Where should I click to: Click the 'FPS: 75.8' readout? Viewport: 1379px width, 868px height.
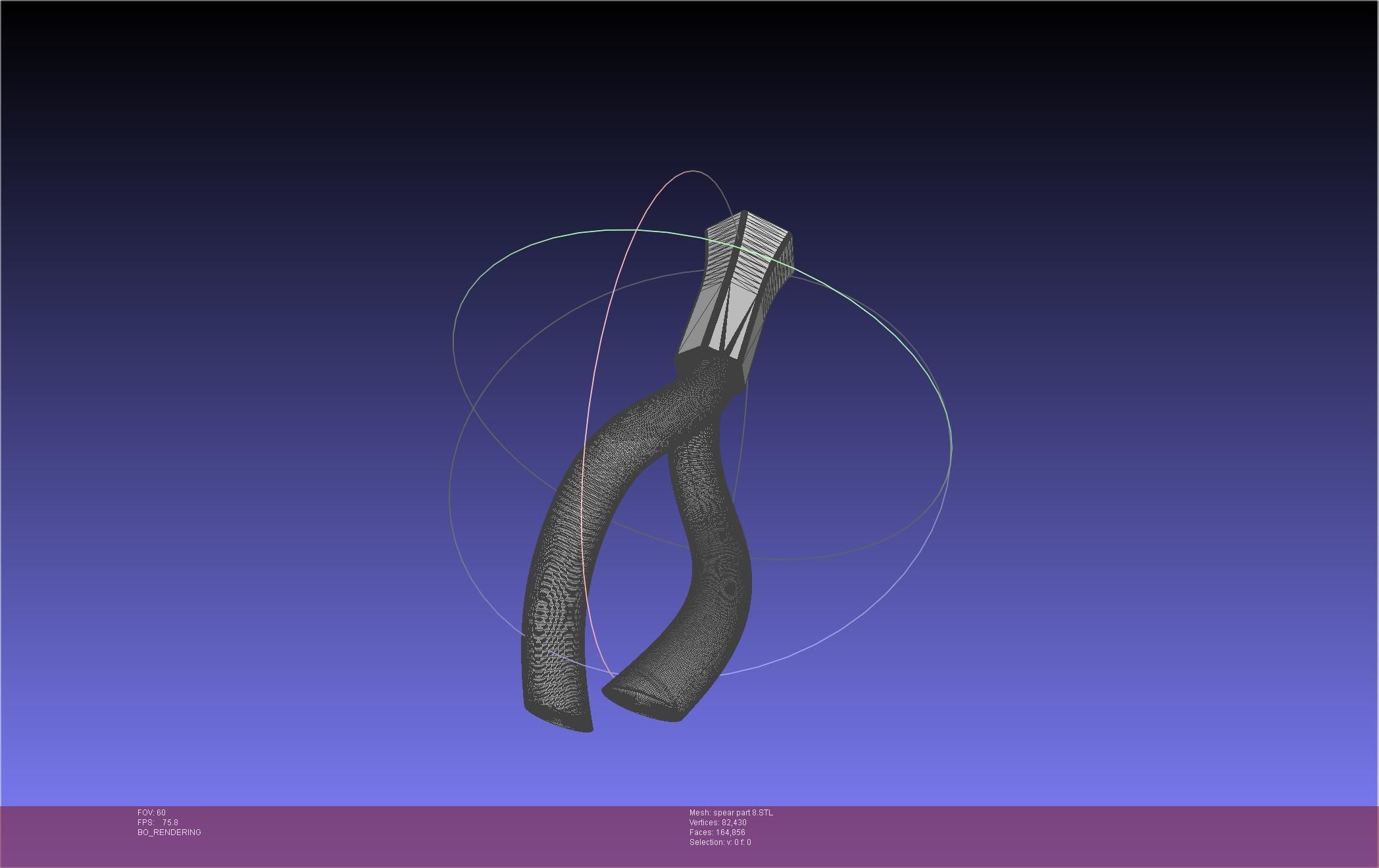click(x=158, y=823)
